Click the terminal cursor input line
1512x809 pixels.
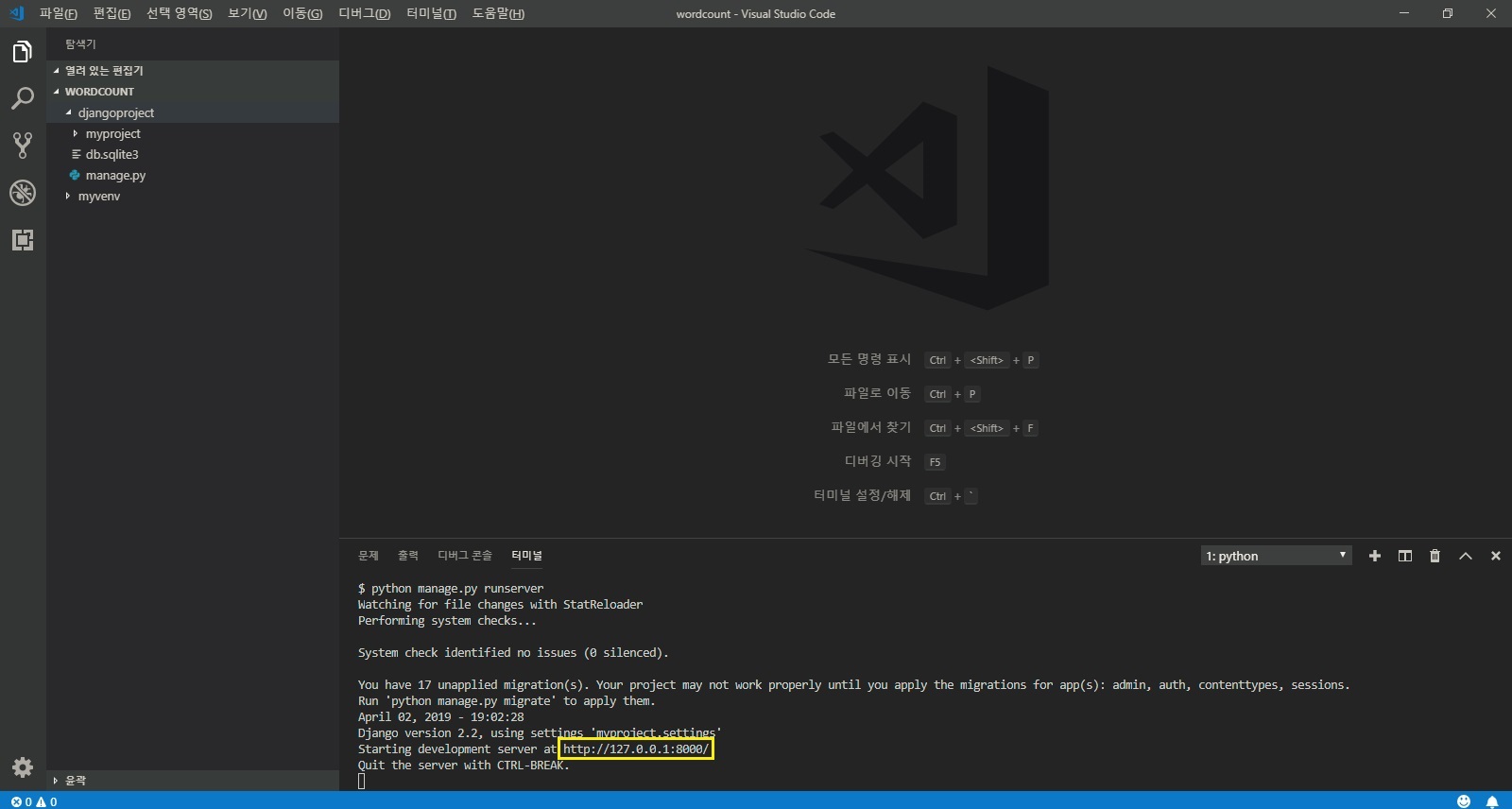tap(361, 781)
